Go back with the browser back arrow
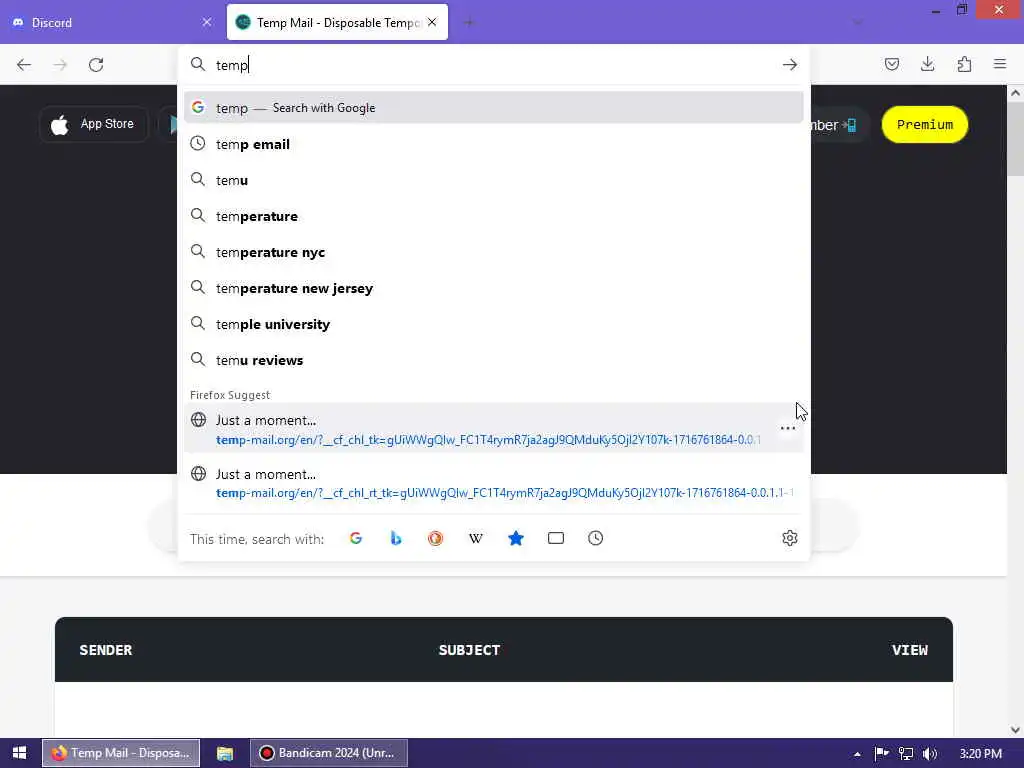This screenshot has width=1024, height=768. point(24,65)
